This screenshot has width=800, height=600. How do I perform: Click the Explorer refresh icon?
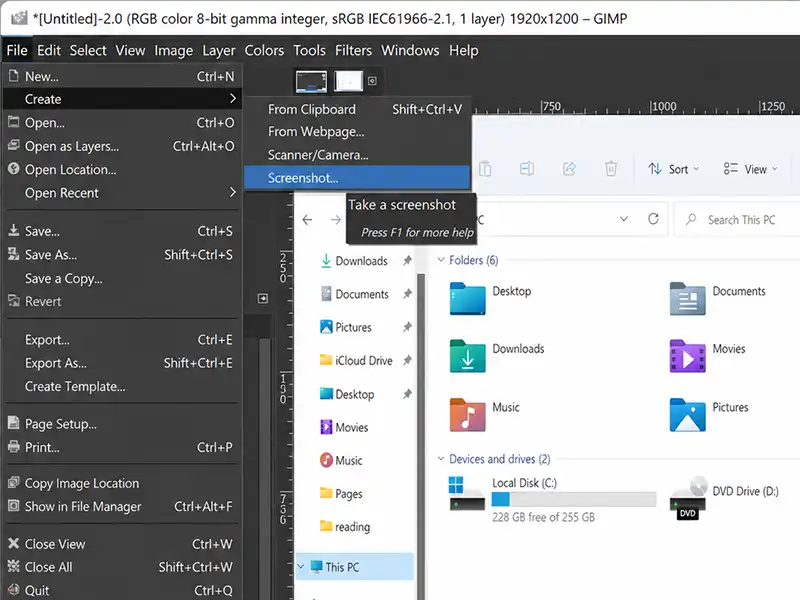point(653,219)
